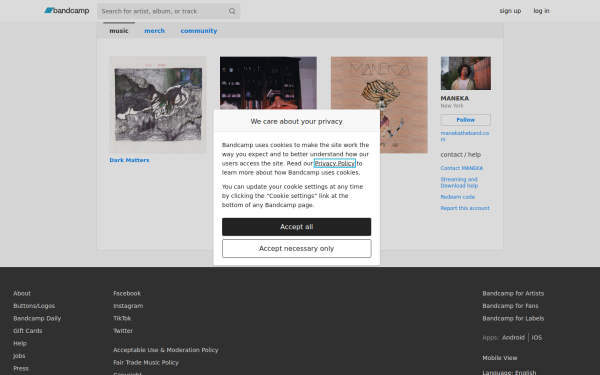Click the Redeem code link
The width and height of the screenshot is (600, 375).
[458, 197]
